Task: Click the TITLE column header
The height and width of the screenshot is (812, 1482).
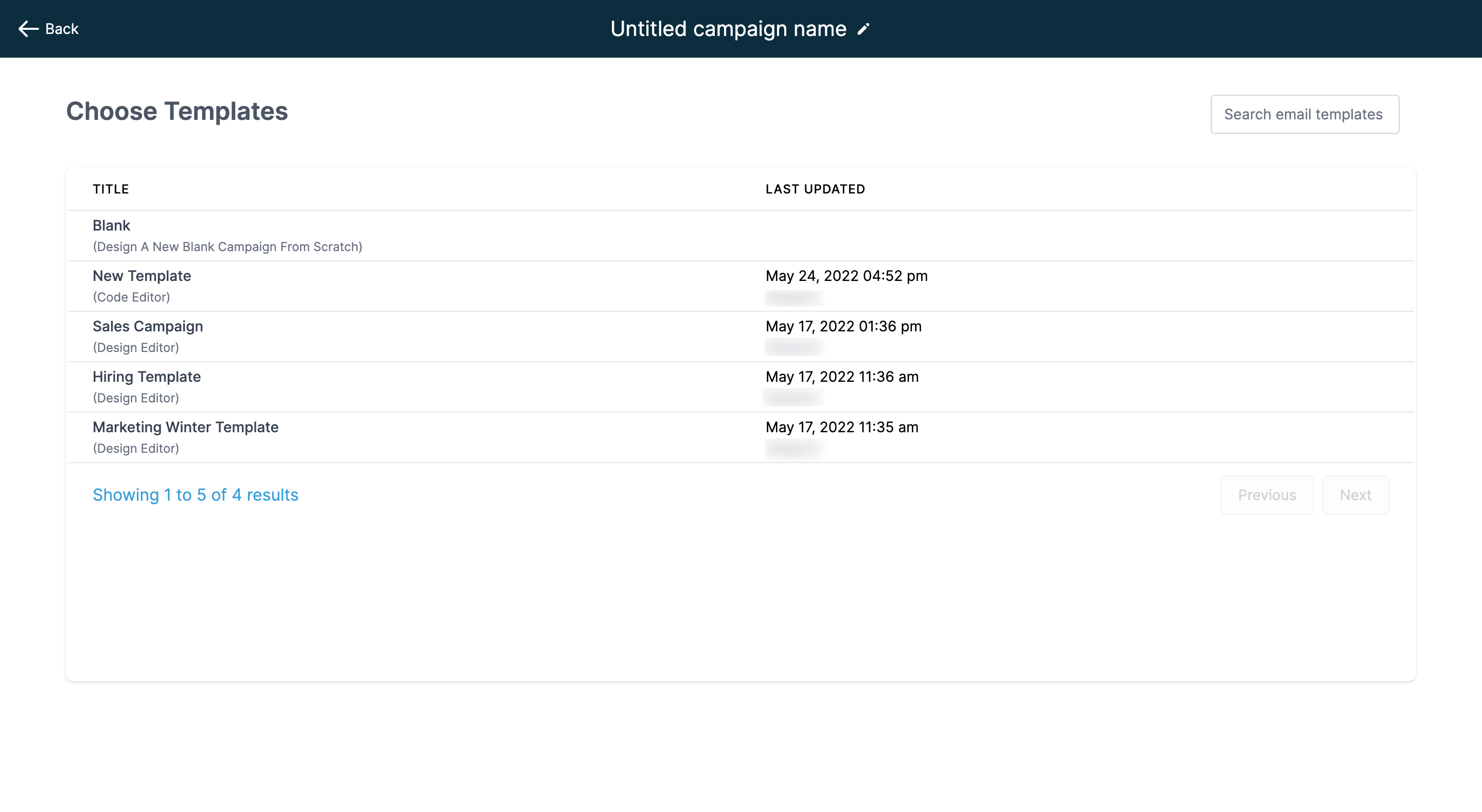Action: [x=111, y=189]
